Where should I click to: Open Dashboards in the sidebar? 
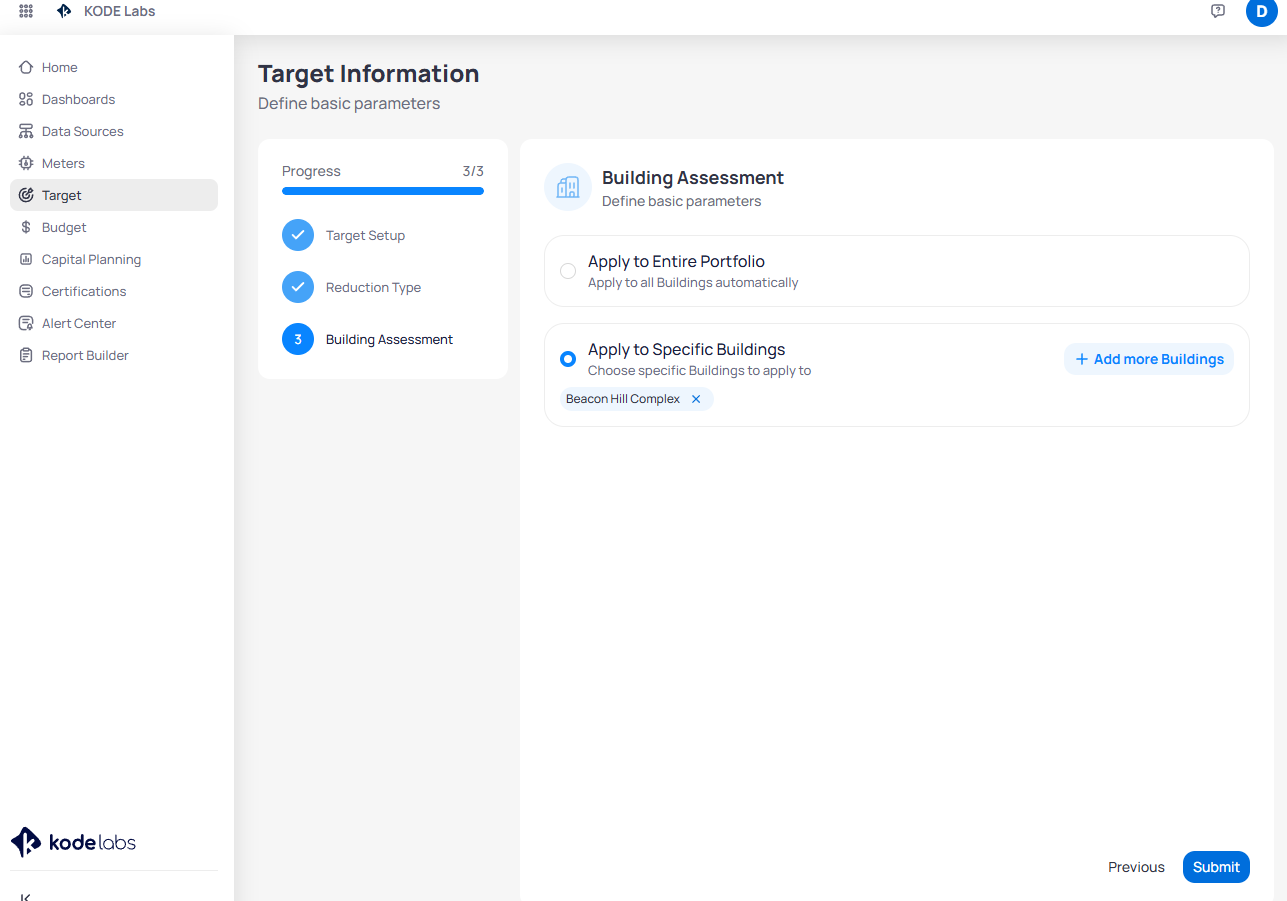114,99
